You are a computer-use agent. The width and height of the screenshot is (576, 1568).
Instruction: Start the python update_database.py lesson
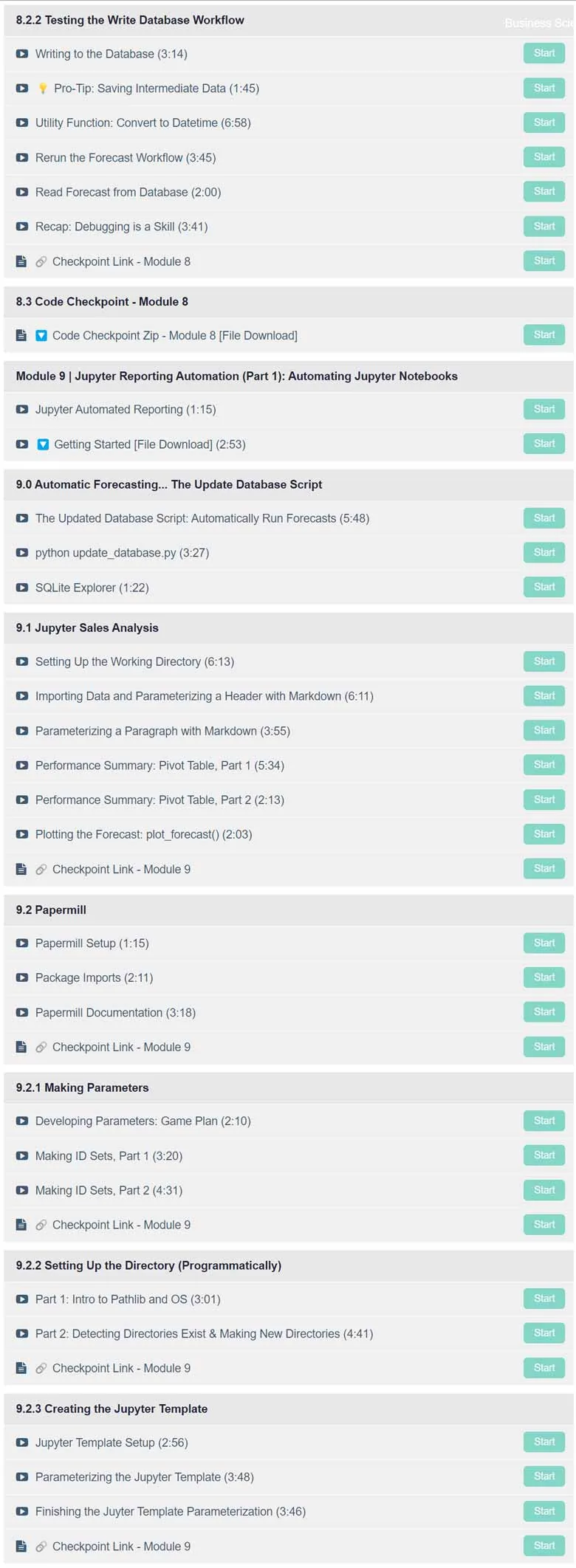544,552
